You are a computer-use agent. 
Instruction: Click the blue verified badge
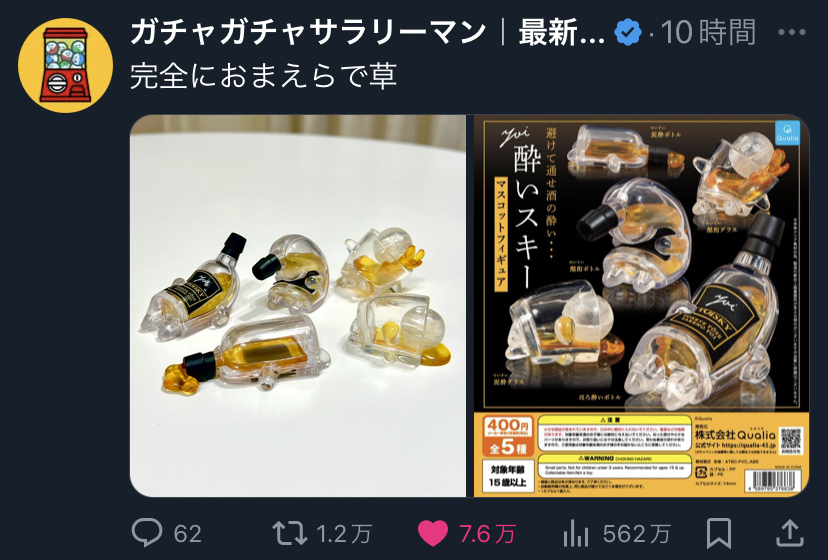point(628,33)
